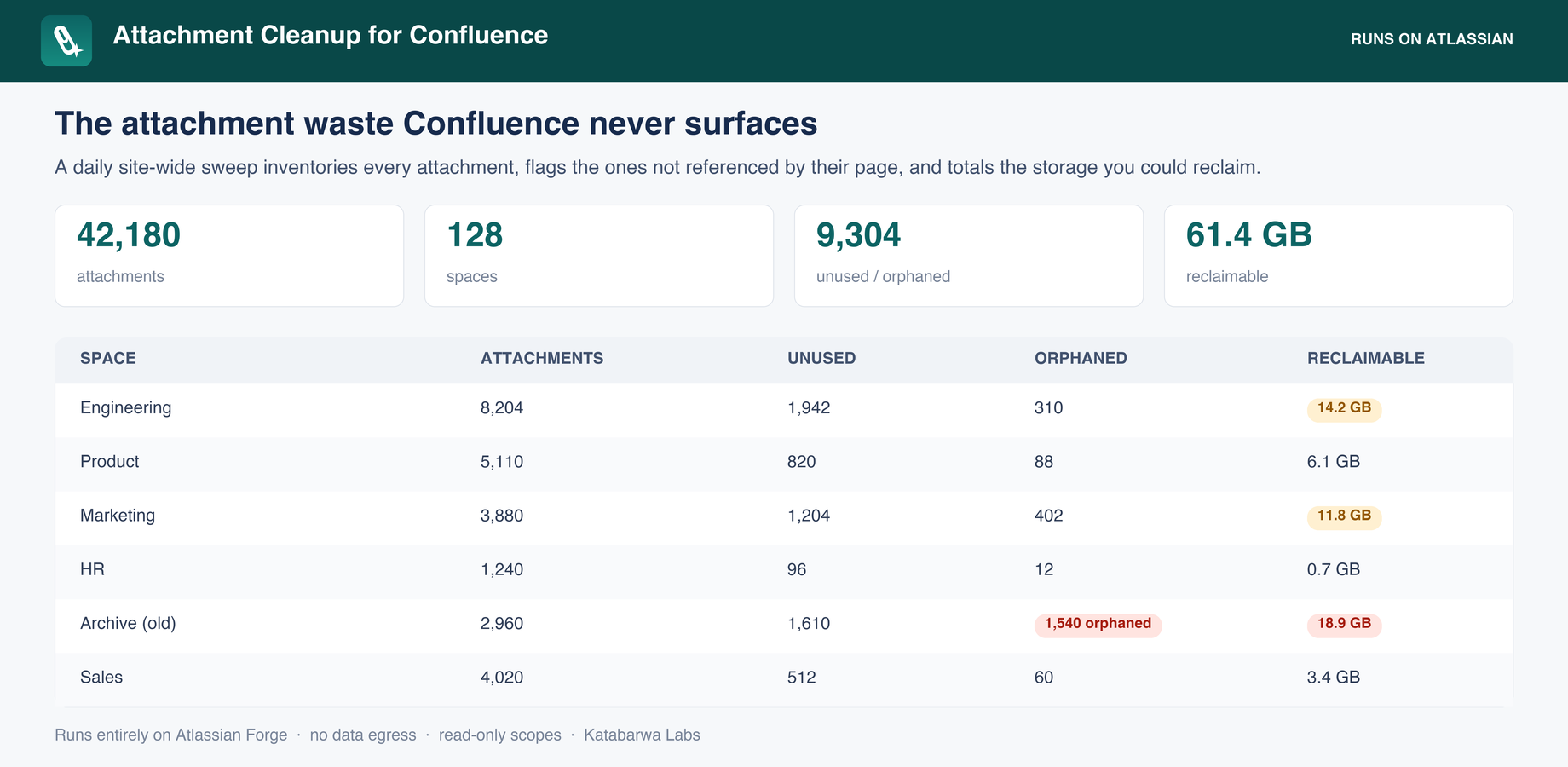Click the ATTACHMENTS column header
This screenshot has height=767, width=1568.
(542, 359)
